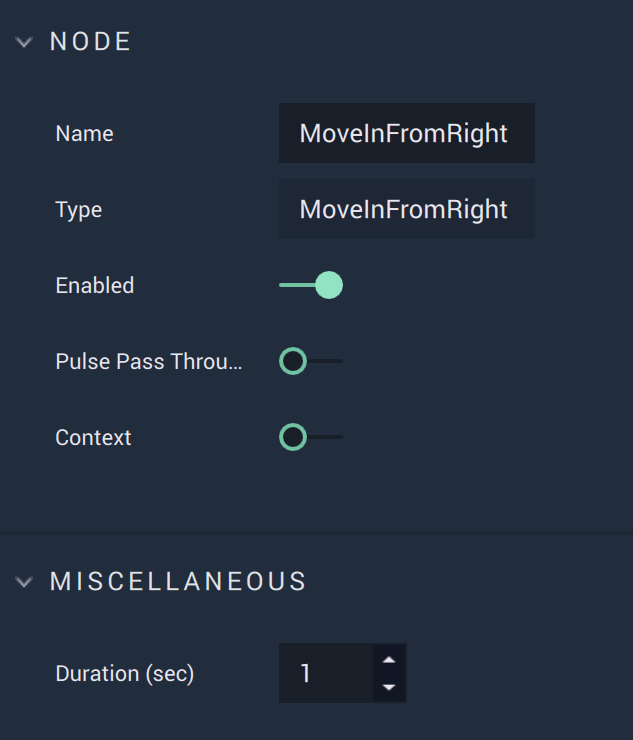Collapse the NODE section chevron
Image resolution: width=633 pixels, height=740 pixels.
[24, 42]
